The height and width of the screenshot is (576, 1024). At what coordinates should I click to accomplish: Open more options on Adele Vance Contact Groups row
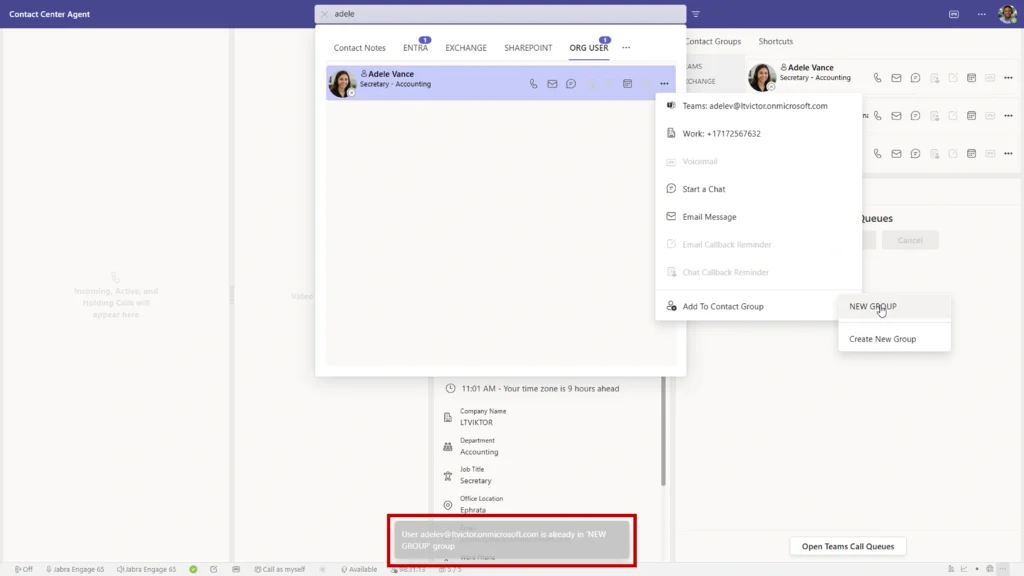click(1008, 78)
